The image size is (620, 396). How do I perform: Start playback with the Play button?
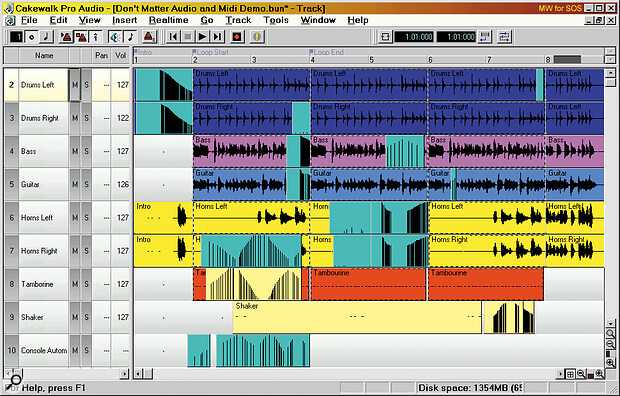pyautogui.click(x=202, y=37)
